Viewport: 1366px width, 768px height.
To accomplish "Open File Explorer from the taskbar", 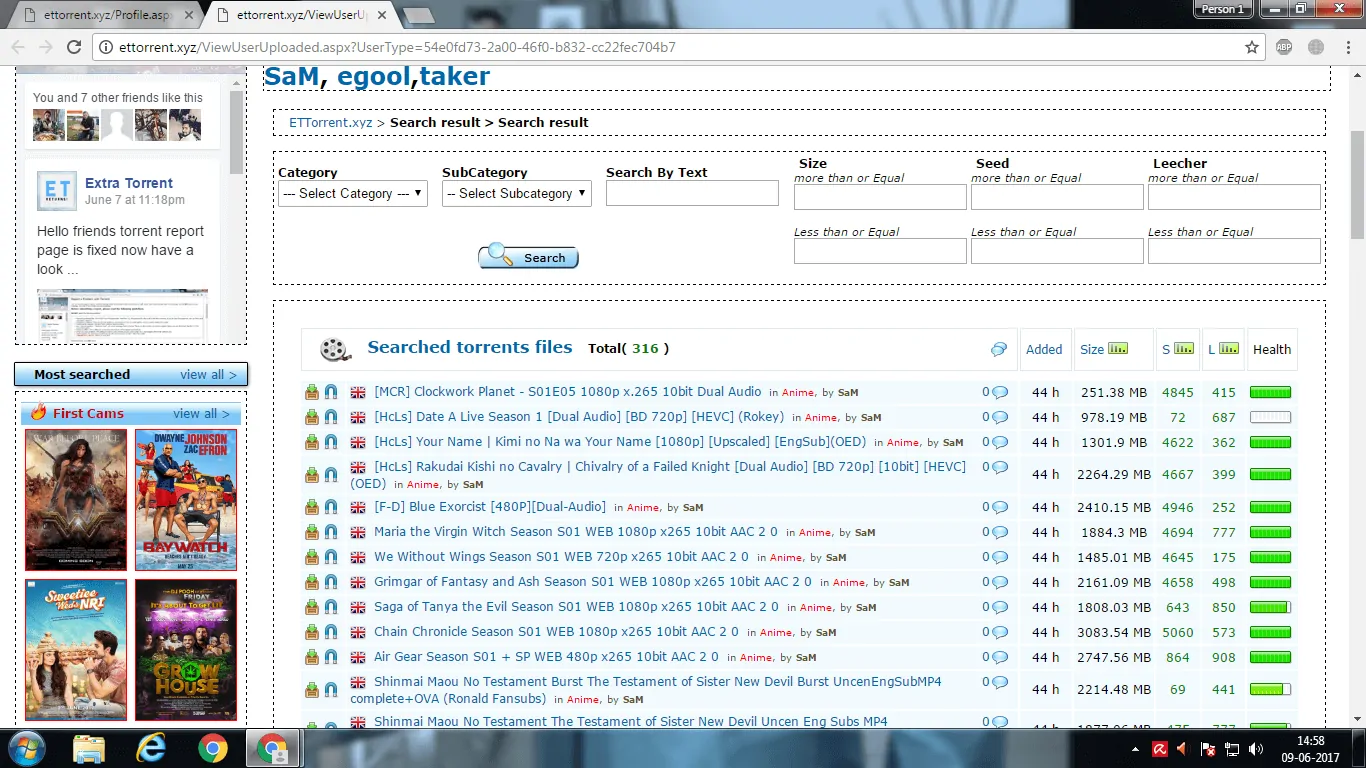I will (89, 748).
